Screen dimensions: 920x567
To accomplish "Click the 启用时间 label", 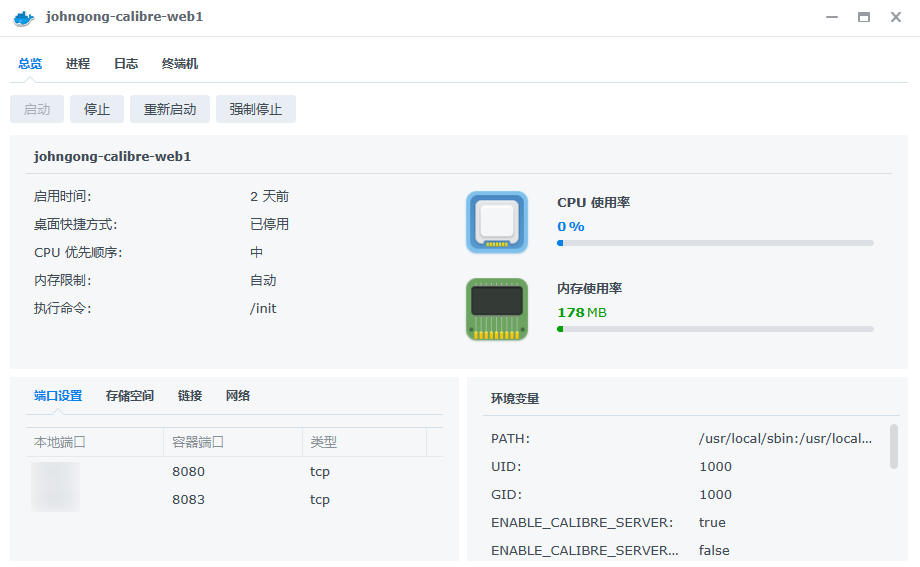I will coord(63,196).
